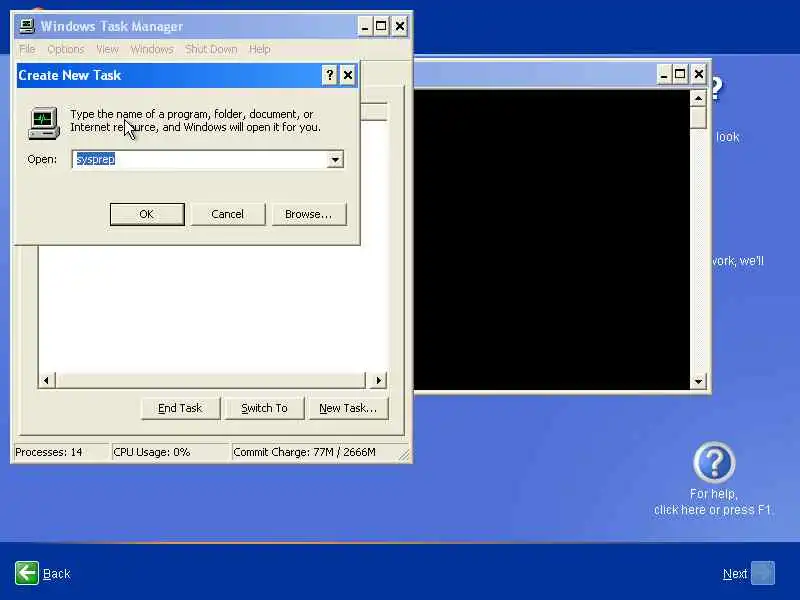This screenshot has height=600, width=800.
Task: Expand the Open field history dropdown
Action: pos(335,160)
